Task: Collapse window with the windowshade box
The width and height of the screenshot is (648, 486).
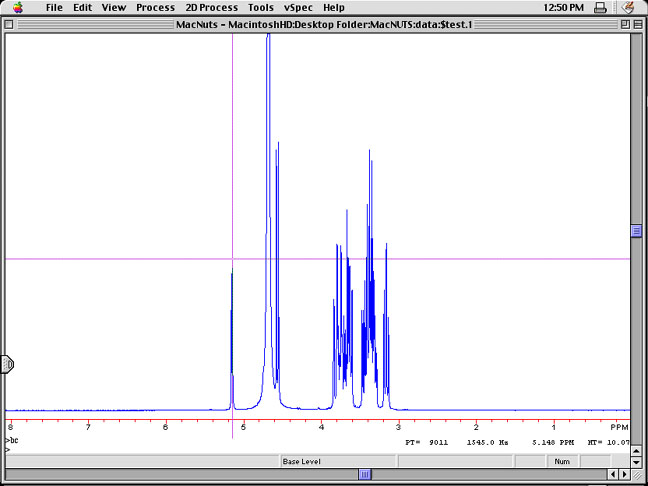Action: 638,23
